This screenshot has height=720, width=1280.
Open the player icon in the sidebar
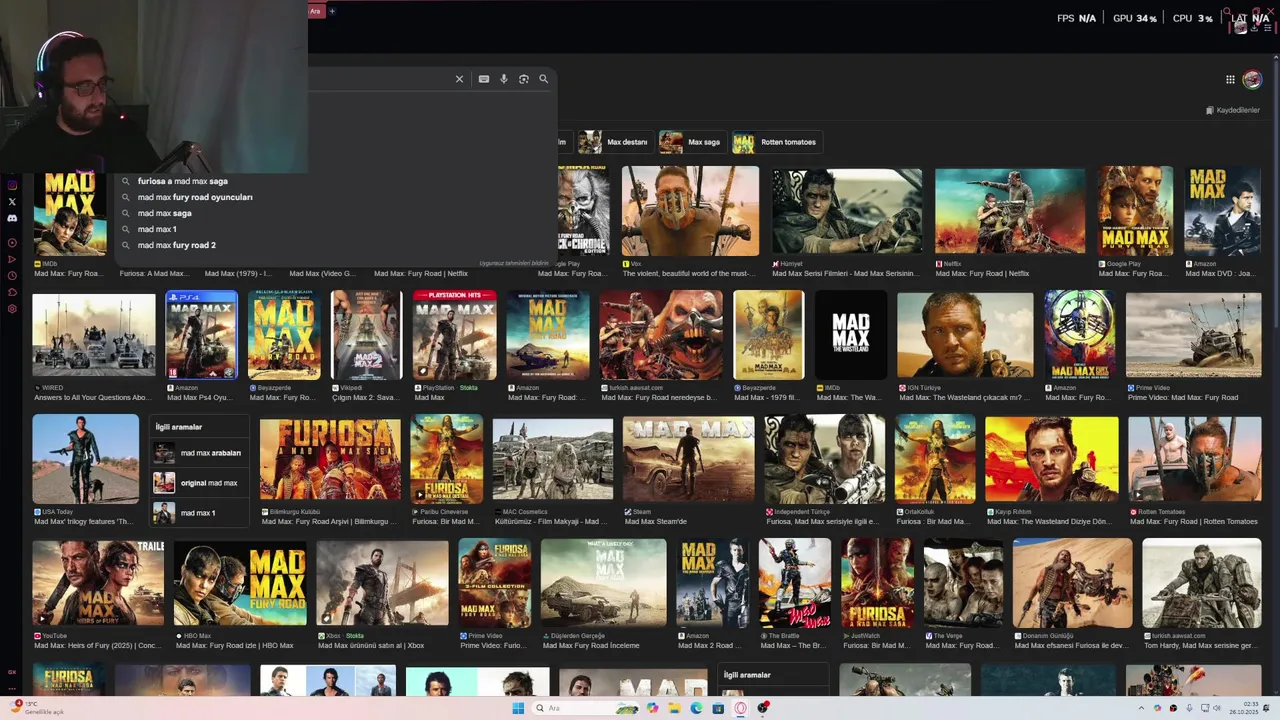coord(12,243)
